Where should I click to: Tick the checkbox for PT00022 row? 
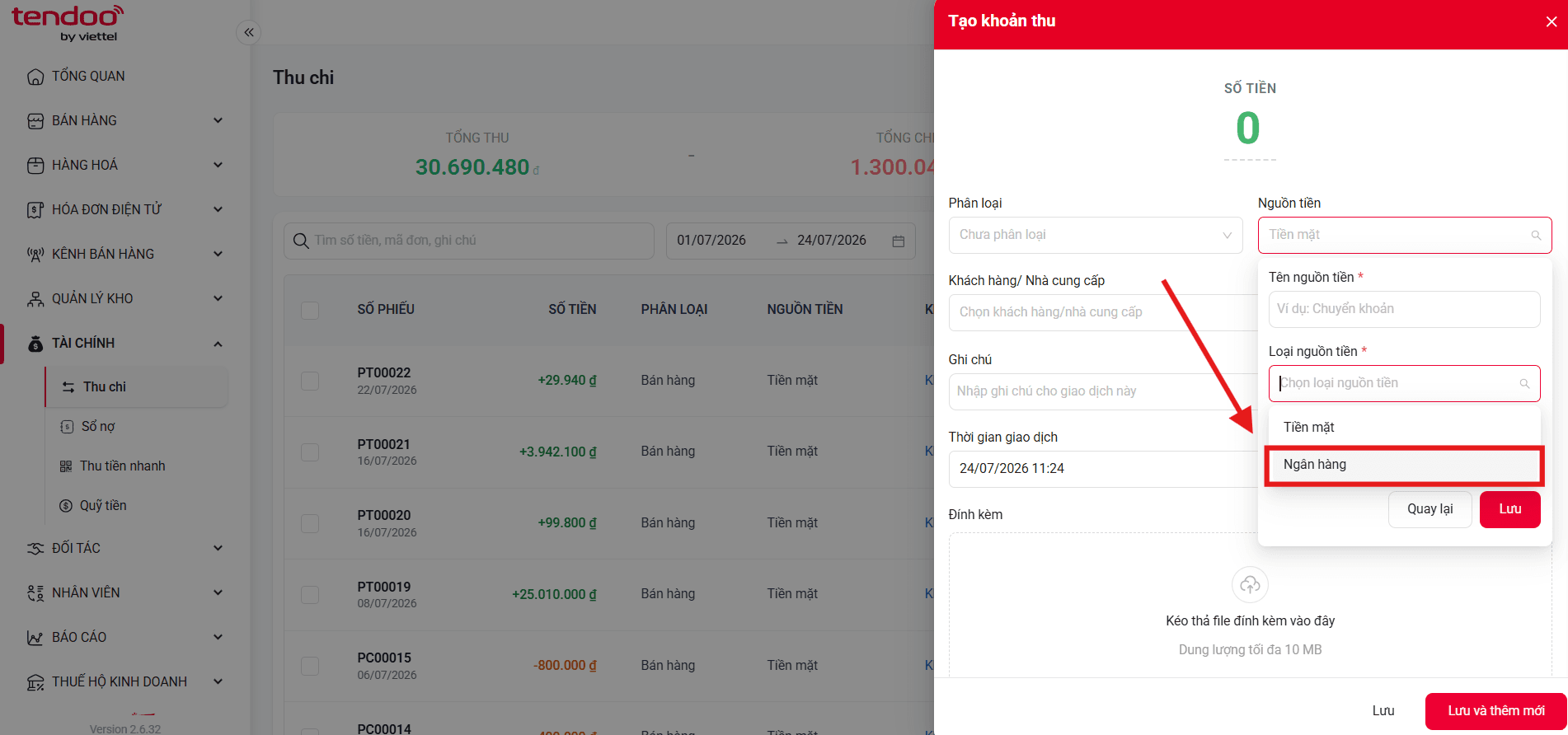(310, 381)
